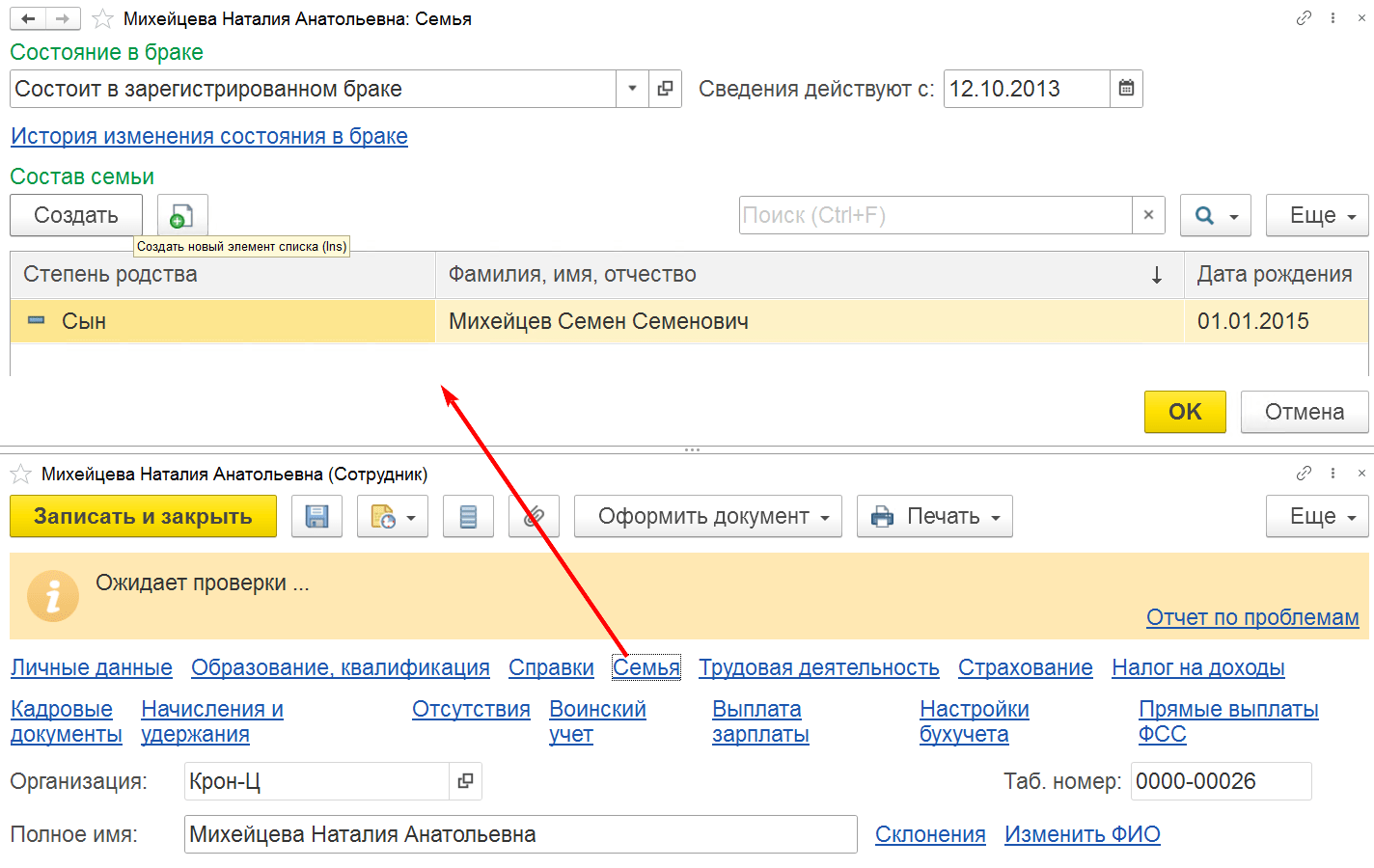Star the Сотрудник form as favorite
The height and width of the screenshot is (868, 1374).
pyautogui.click(x=20, y=474)
